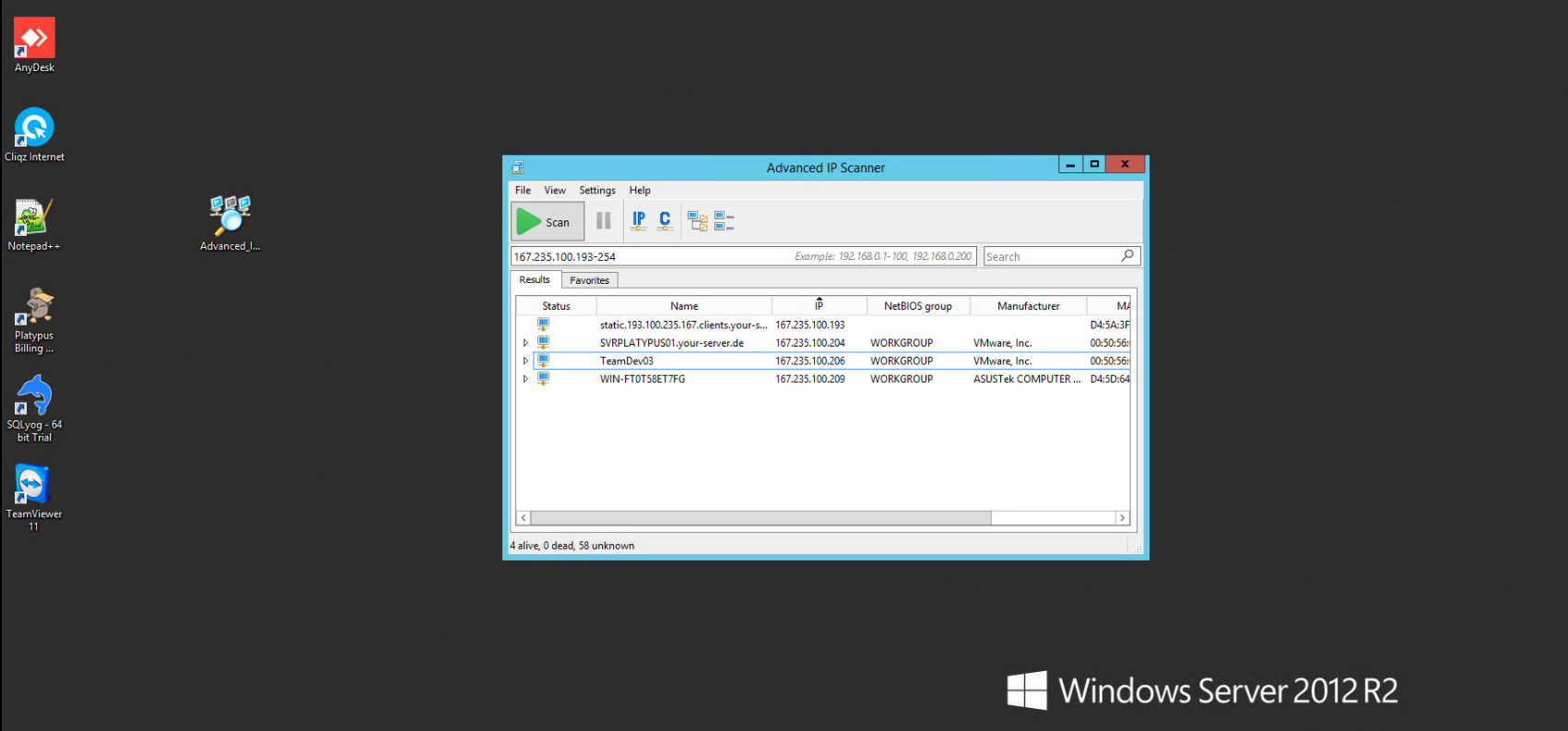1568x731 pixels.
Task: Click the IP address 167.235.100.206
Action: point(810,361)
